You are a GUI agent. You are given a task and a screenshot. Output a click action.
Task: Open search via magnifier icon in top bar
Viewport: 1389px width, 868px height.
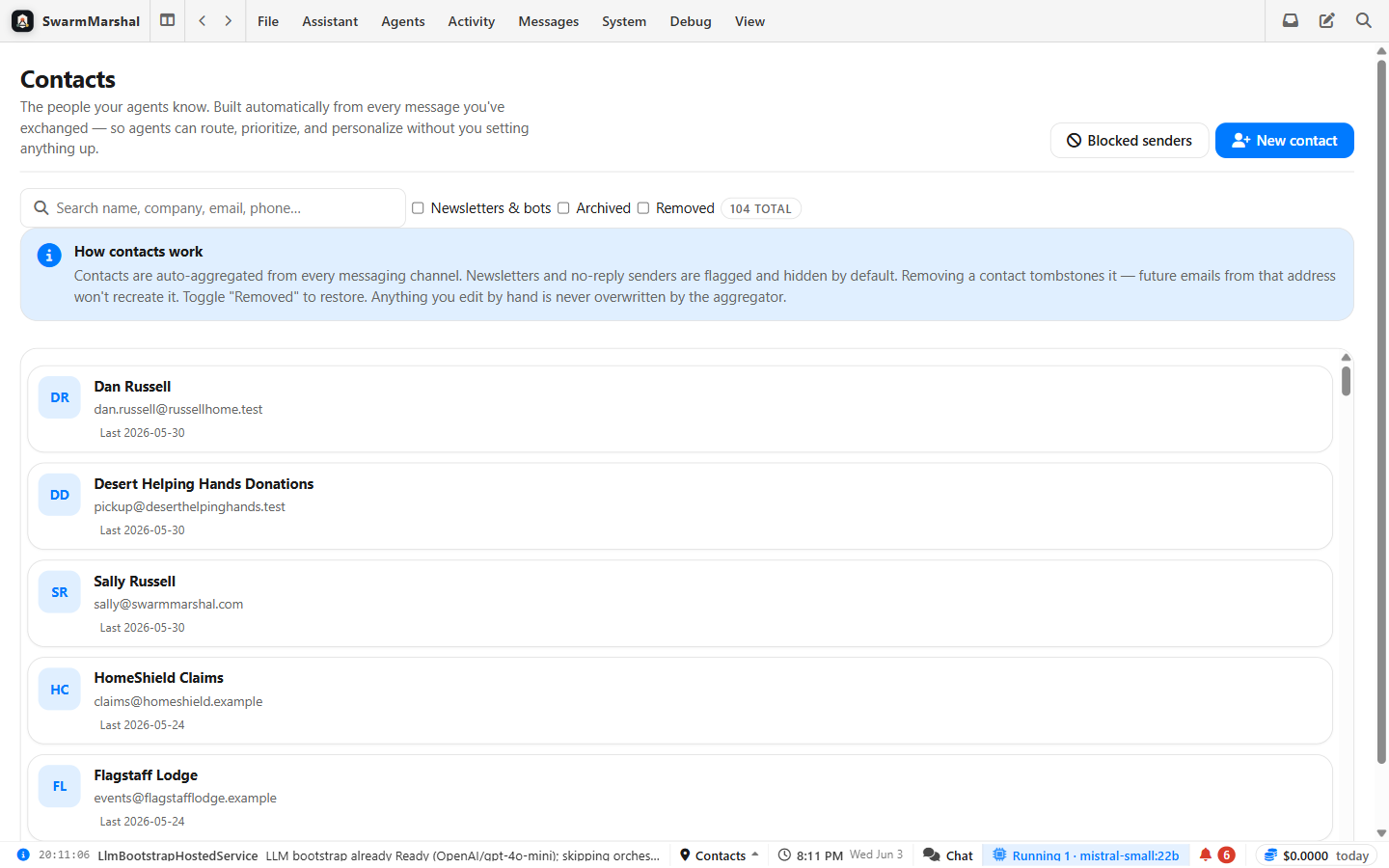click(x=1364, y=20)
